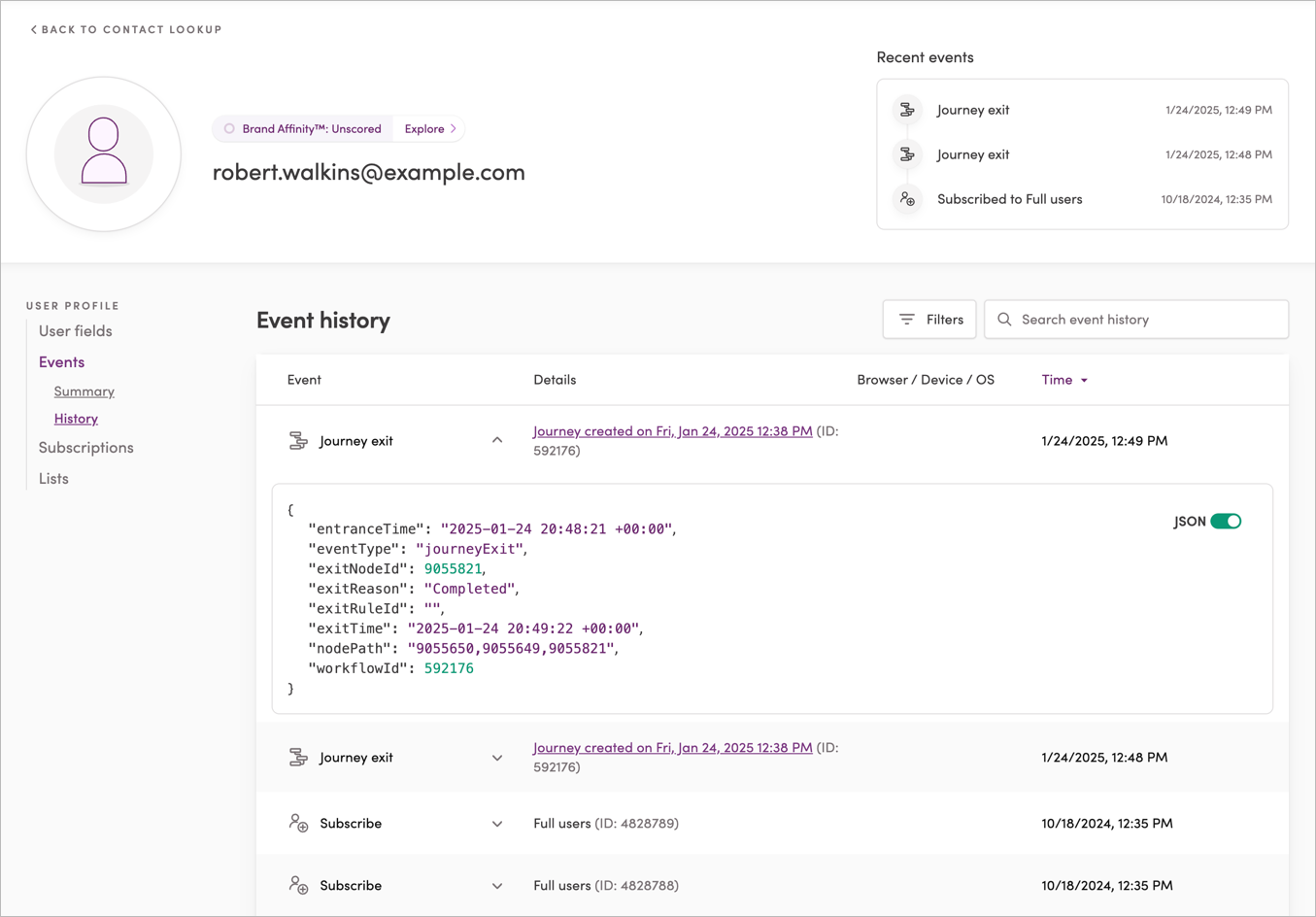Click the exitReason "Completed" value
The width and height of the screenshot is (1316, 917).
(x=469, y=589)
